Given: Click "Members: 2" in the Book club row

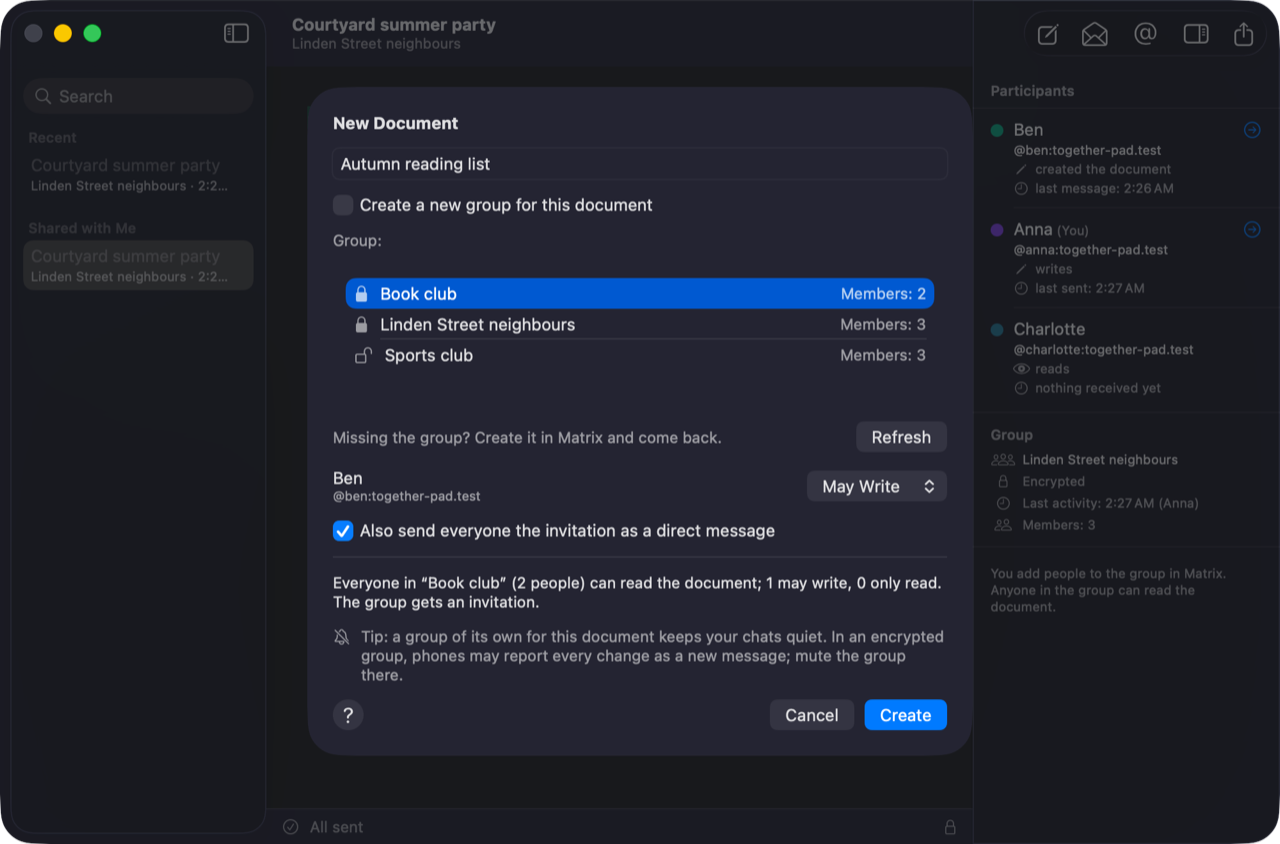Looking at the screenshot, I should point(883,294).
